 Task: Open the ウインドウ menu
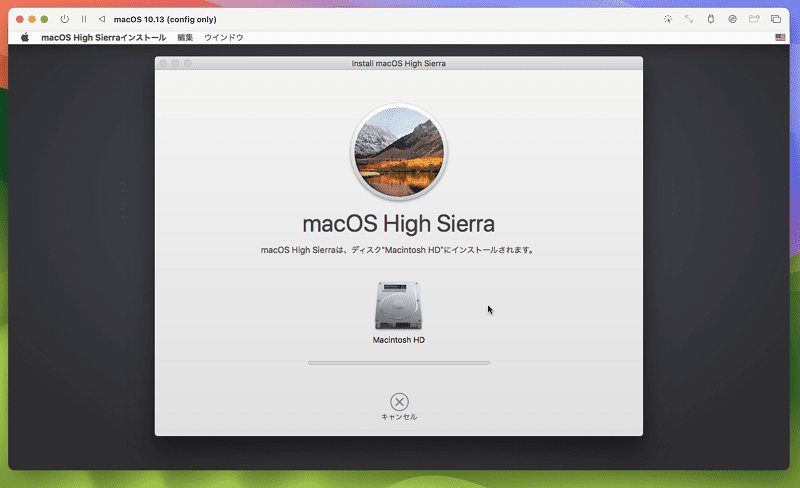223,37
